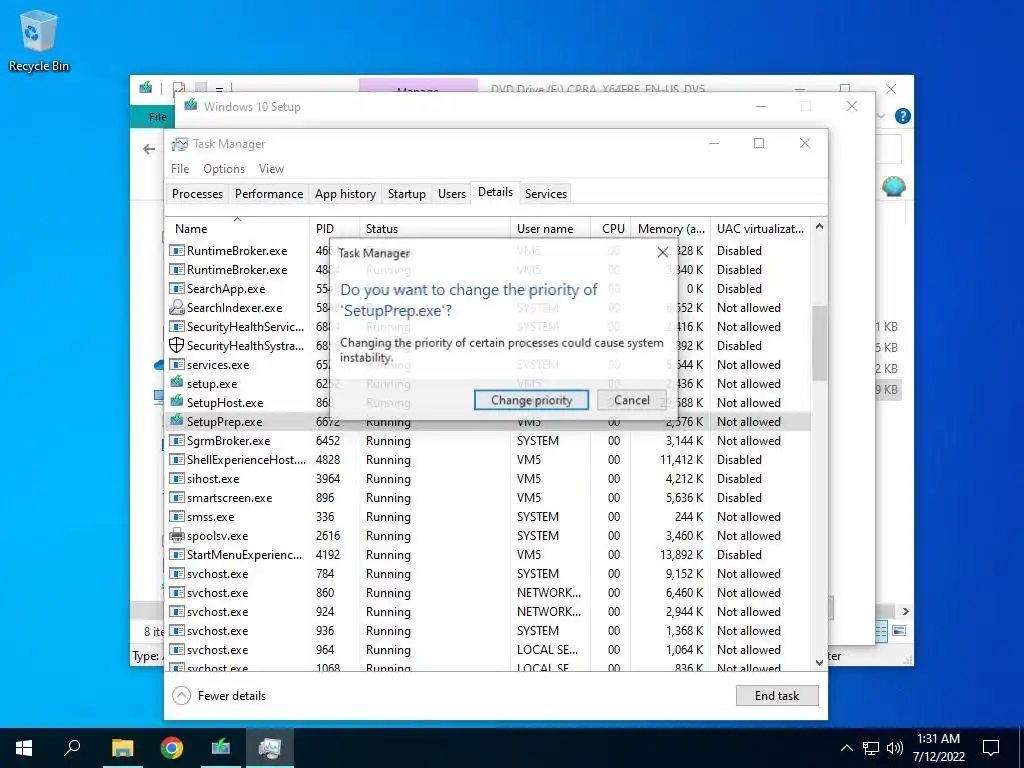Switch to the Performance tab
Screen dimensions: 1024x768
269,193
